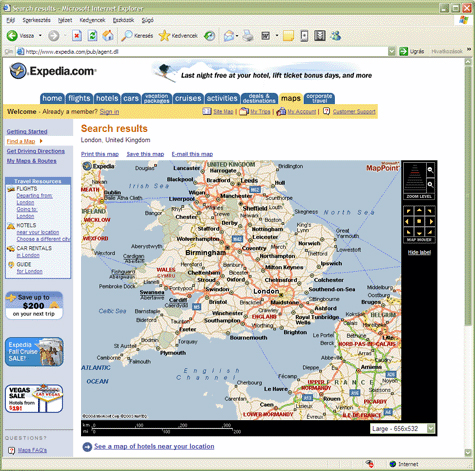The height and width of the screenshot is (471, 475).
Task: Open the Fájl menu
Action: tap(11, 20)
